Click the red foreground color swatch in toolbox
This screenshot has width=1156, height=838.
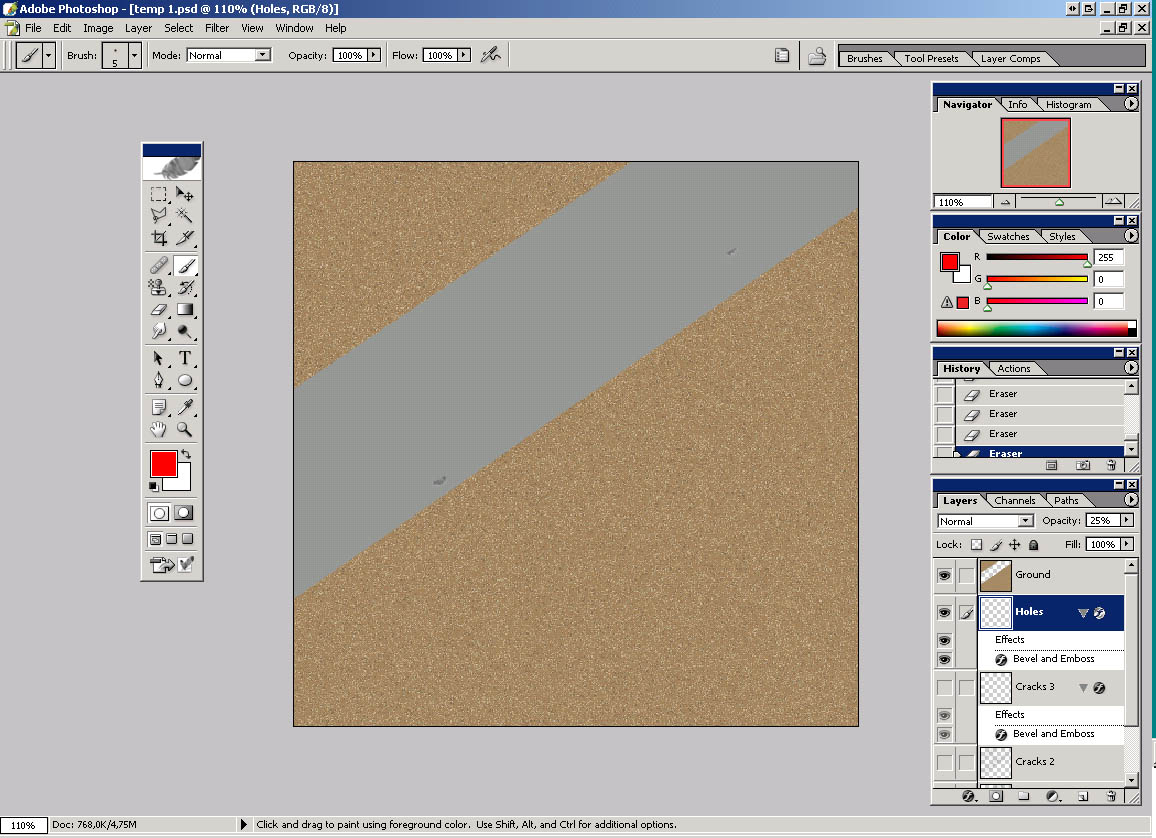tap(163, 464)
